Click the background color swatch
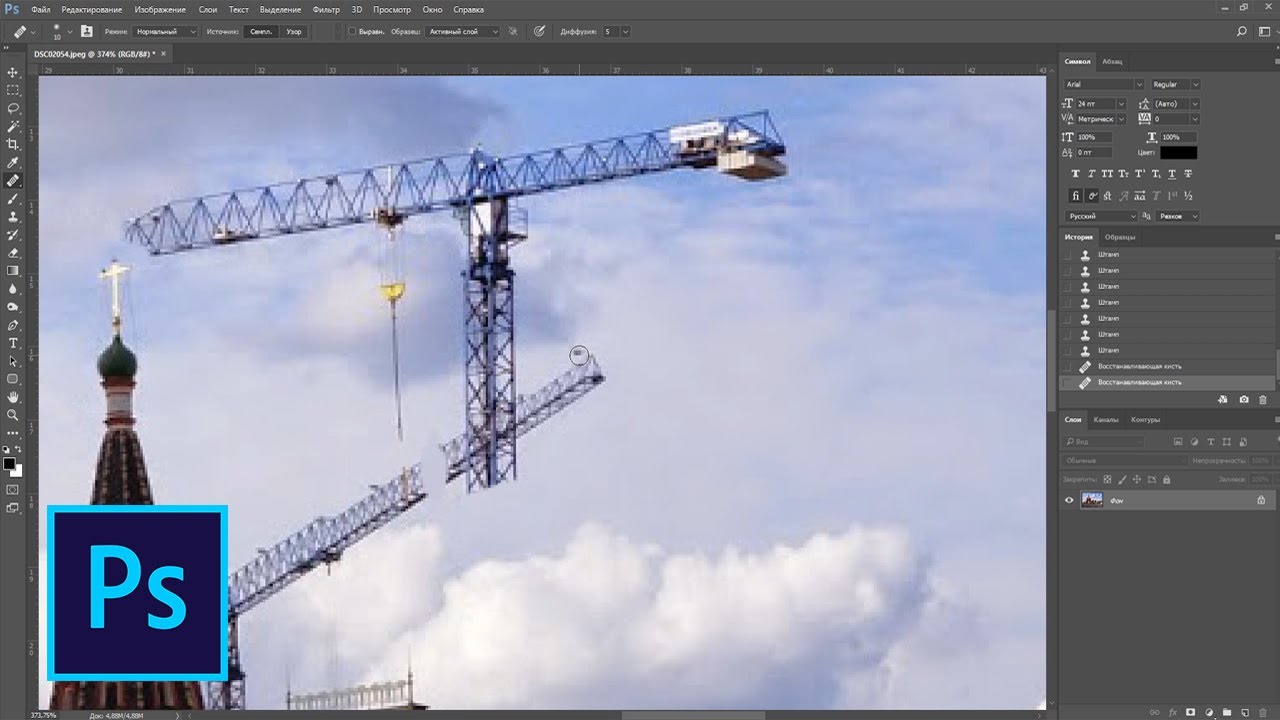 [x=16, y=471]
